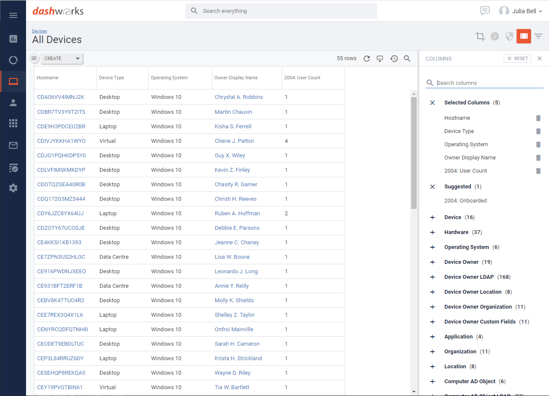Remove Operating System column with trash icon
The image size is (549, 396).
538,144
